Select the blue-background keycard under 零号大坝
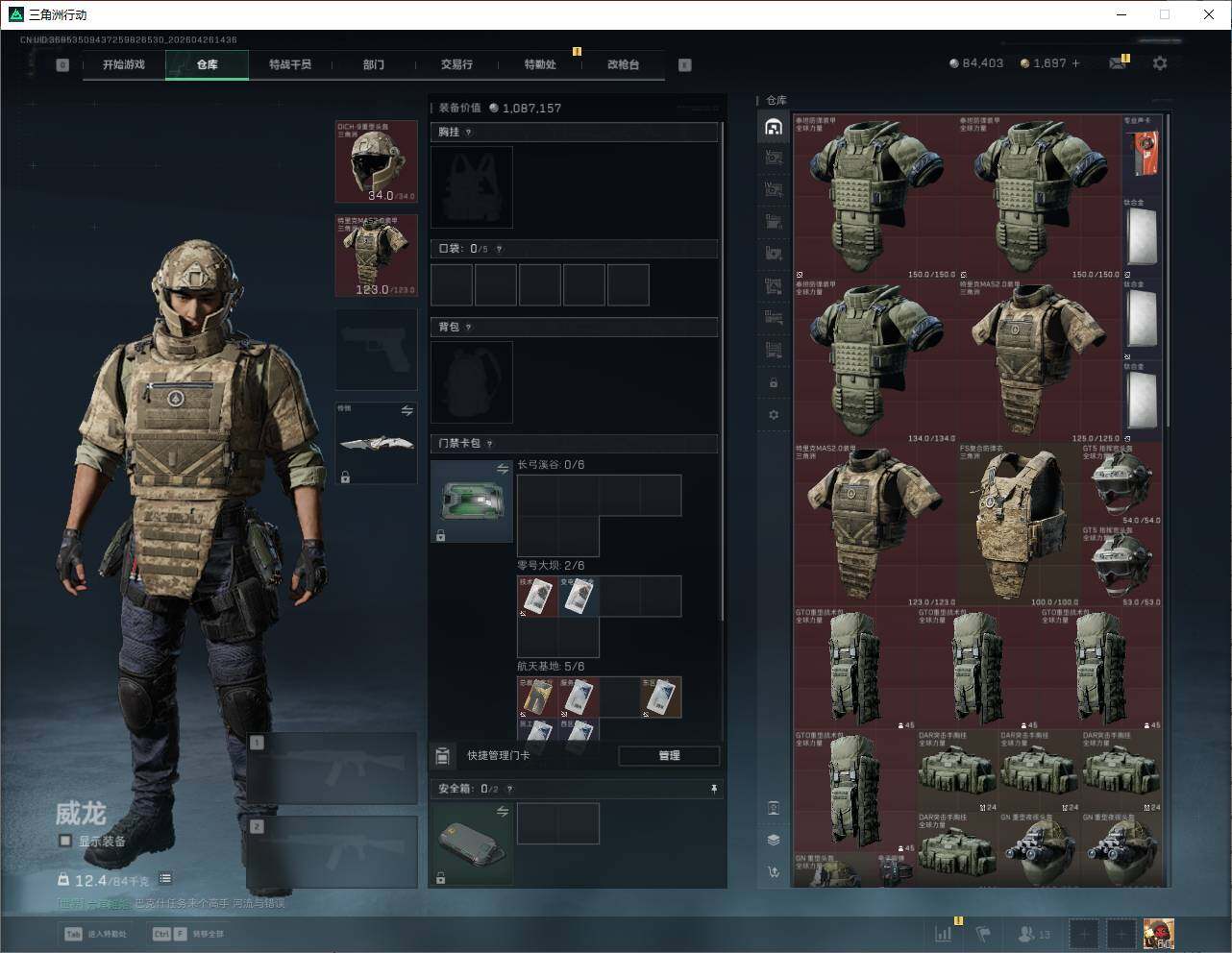The width and height of the screenshot is (1232, 953). (579, 597)
